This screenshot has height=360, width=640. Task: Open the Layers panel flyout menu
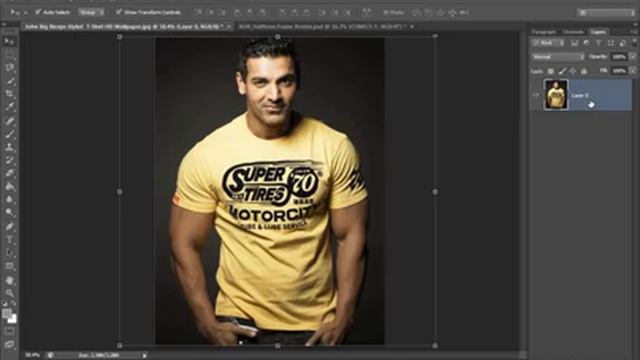click(633, 31)
